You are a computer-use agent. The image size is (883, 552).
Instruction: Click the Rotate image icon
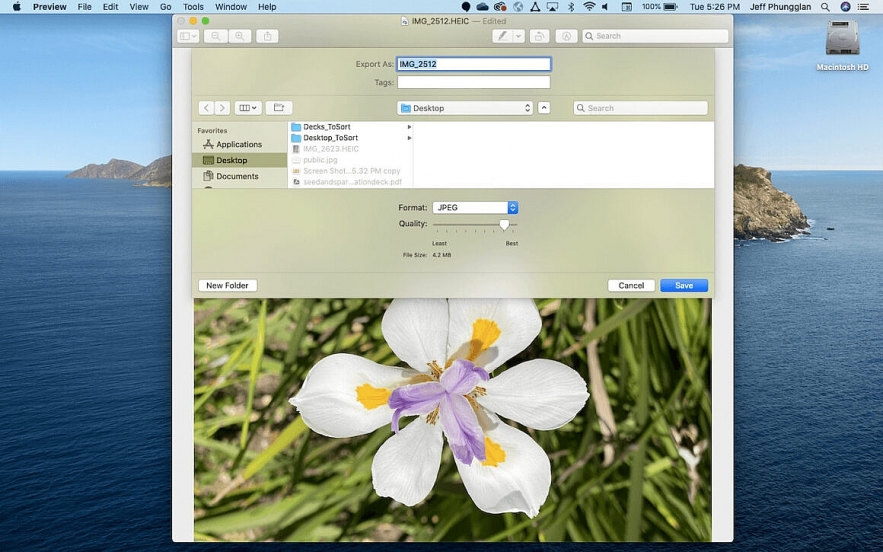[539, 36]
